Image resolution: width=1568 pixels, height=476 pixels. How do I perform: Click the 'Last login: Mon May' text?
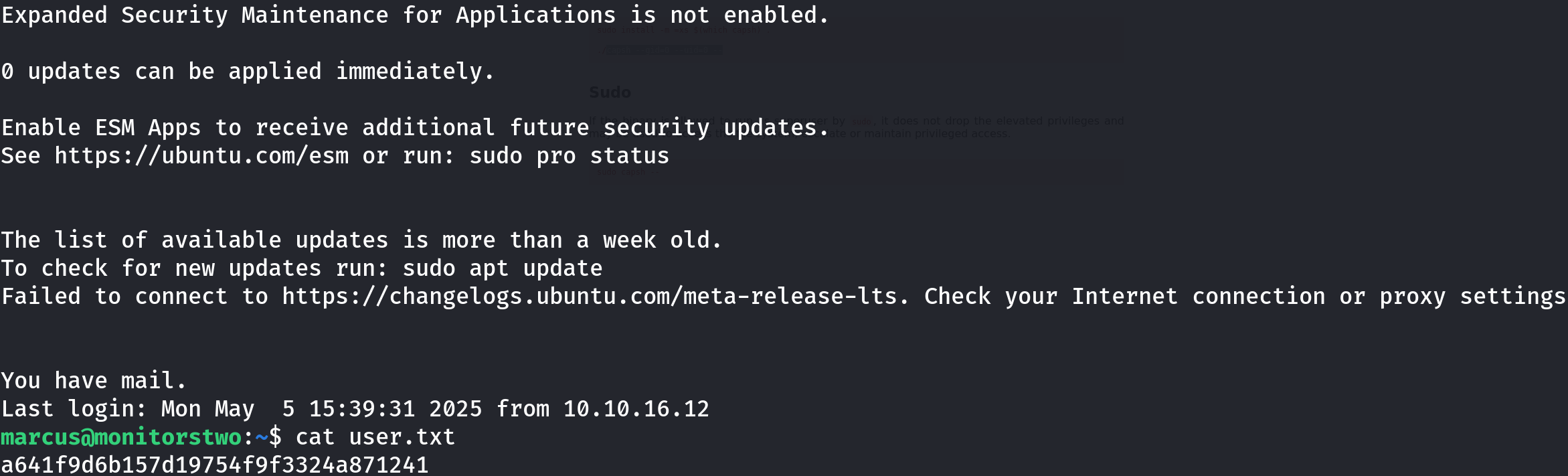[x=128, y=409]
